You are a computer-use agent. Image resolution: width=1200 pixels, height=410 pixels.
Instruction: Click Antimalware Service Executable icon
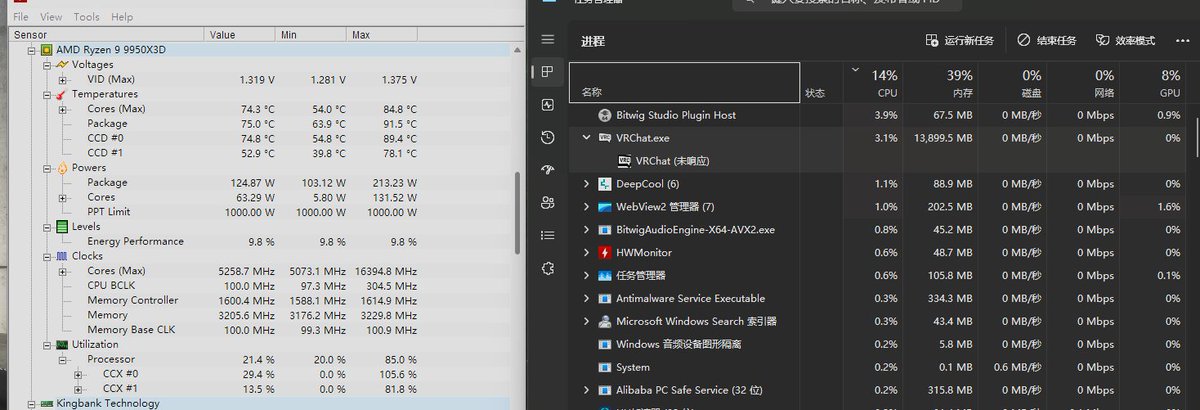(x=605, y=298)
